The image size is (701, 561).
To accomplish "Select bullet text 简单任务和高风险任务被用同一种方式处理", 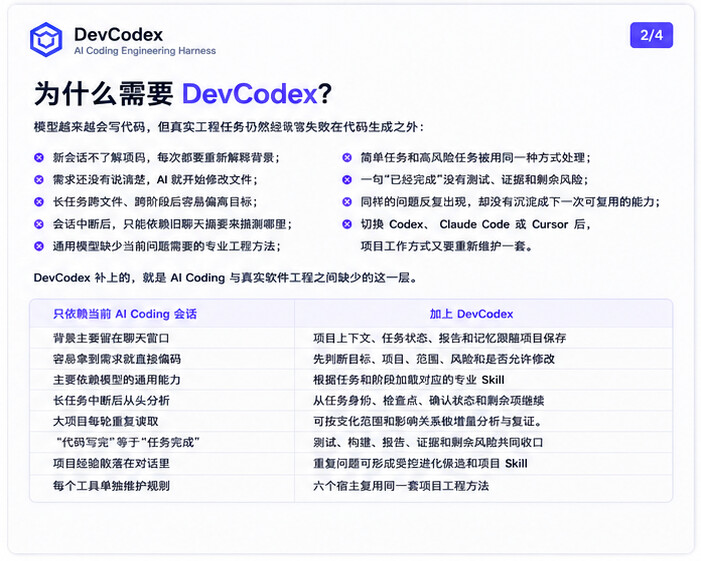I will [476, 158].
